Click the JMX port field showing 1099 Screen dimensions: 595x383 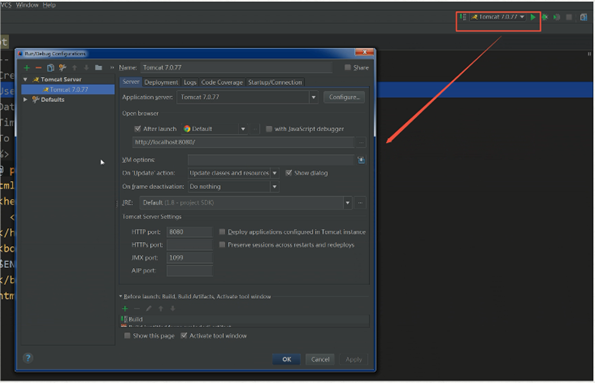click(189, 258)
